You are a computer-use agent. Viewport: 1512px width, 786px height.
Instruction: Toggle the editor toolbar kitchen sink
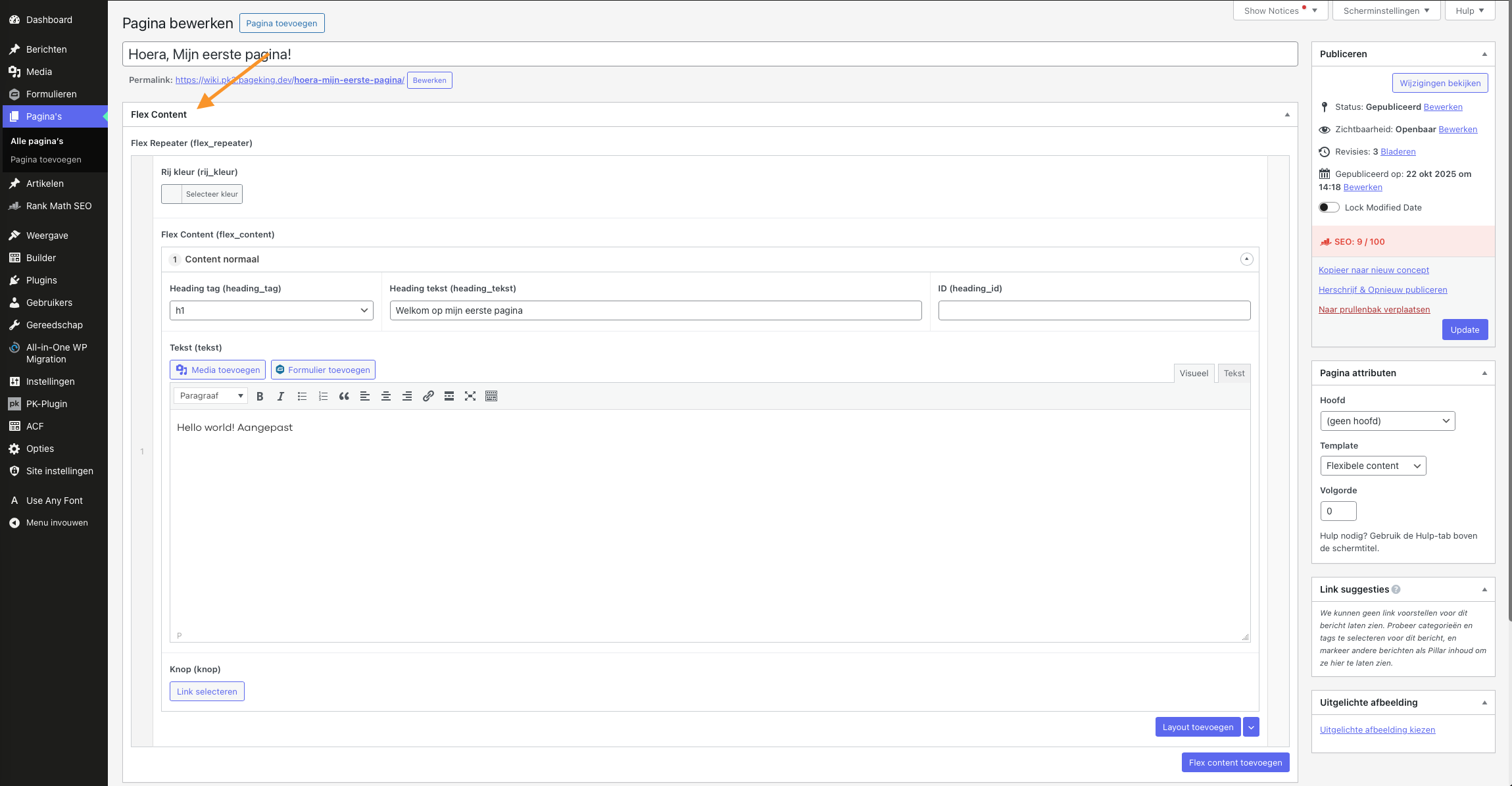pyautogui.click(x=491, y=396)
